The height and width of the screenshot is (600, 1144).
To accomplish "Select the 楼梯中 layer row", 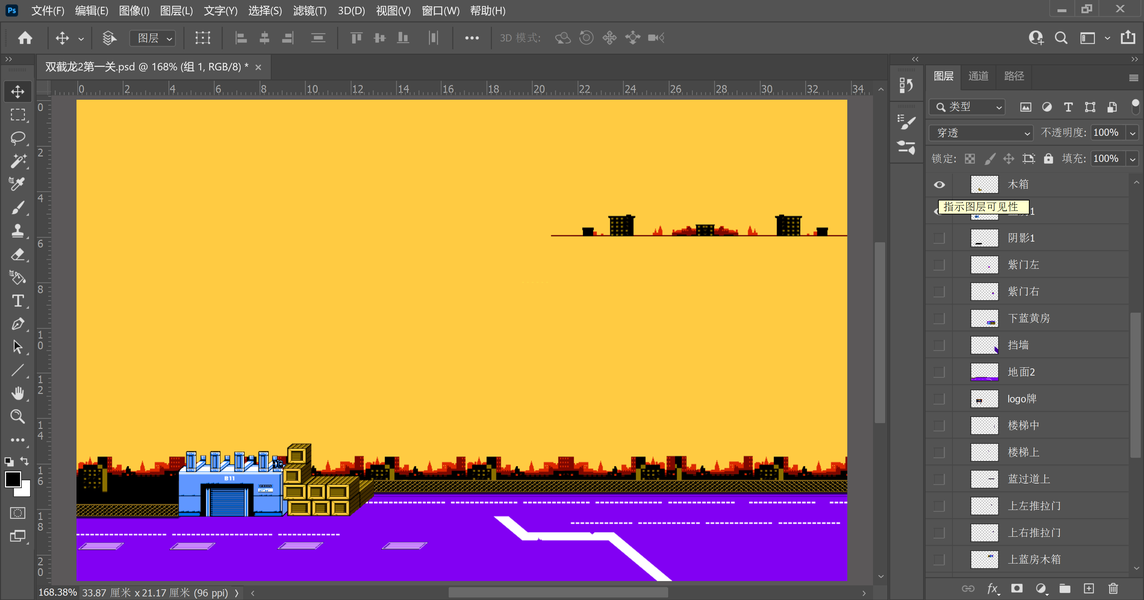I will click(1029, 426).
